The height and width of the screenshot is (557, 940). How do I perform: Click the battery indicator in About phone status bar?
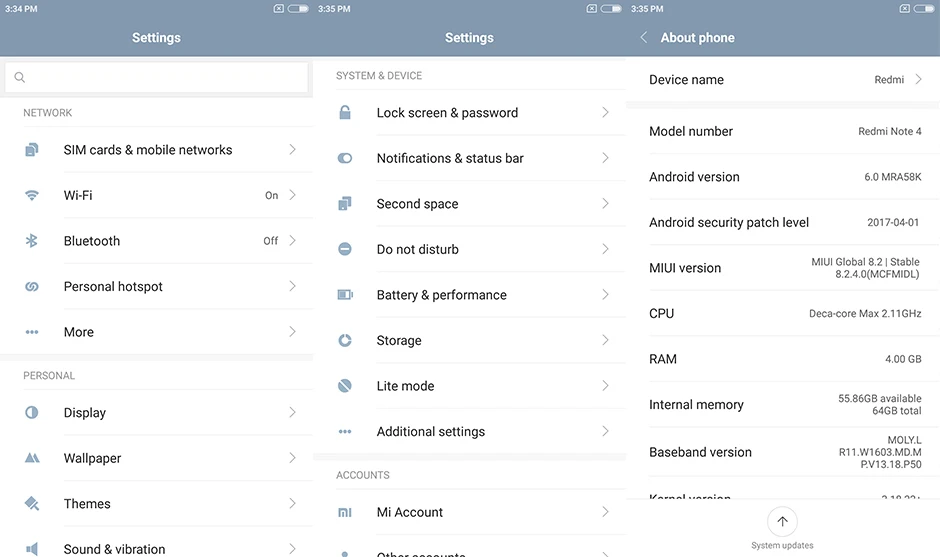tap(923, 8)
